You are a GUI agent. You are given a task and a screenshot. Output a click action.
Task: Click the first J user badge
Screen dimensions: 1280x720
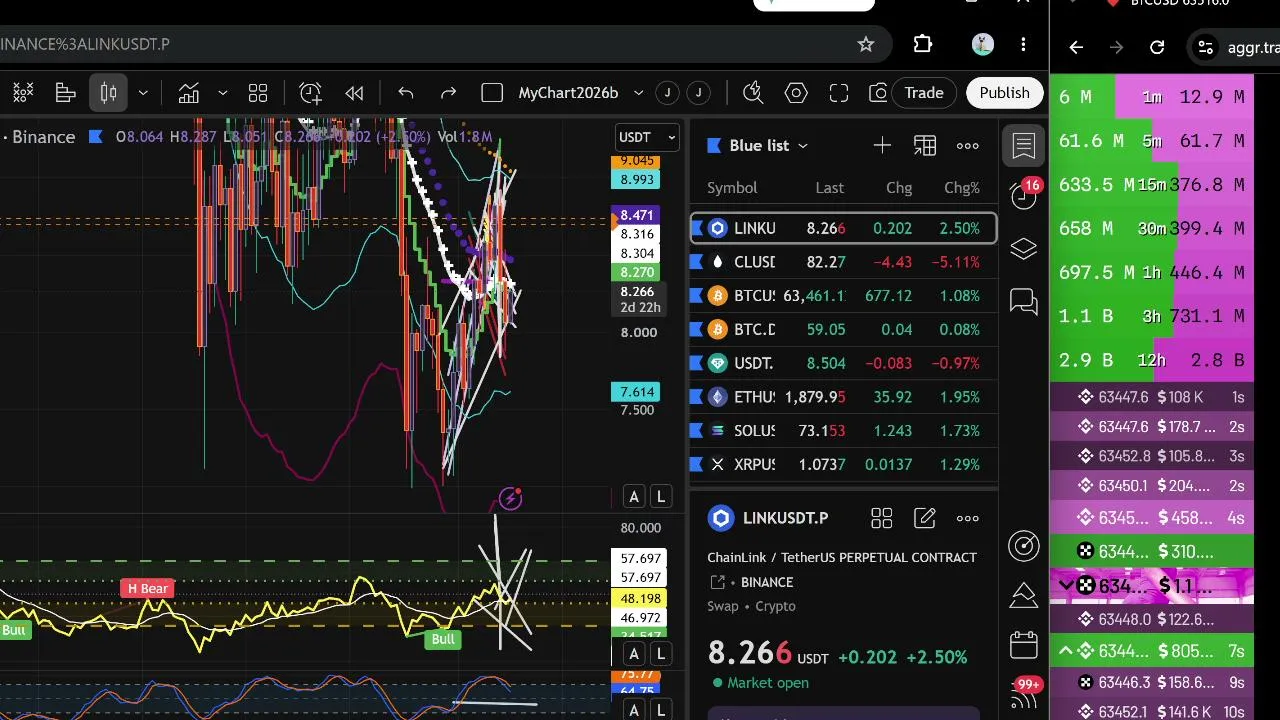click(x=667, y=93)
